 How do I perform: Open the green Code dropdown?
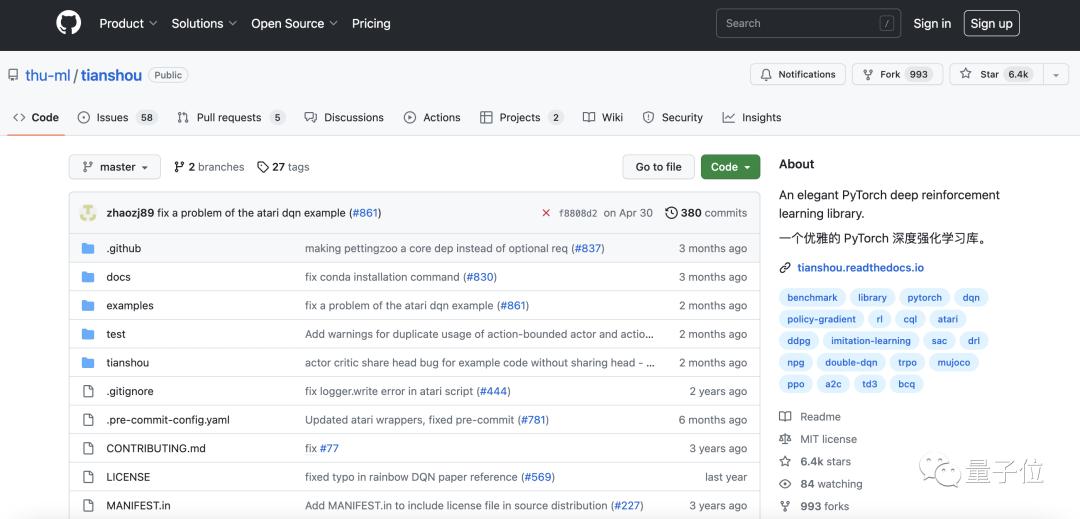coord(730,167)
